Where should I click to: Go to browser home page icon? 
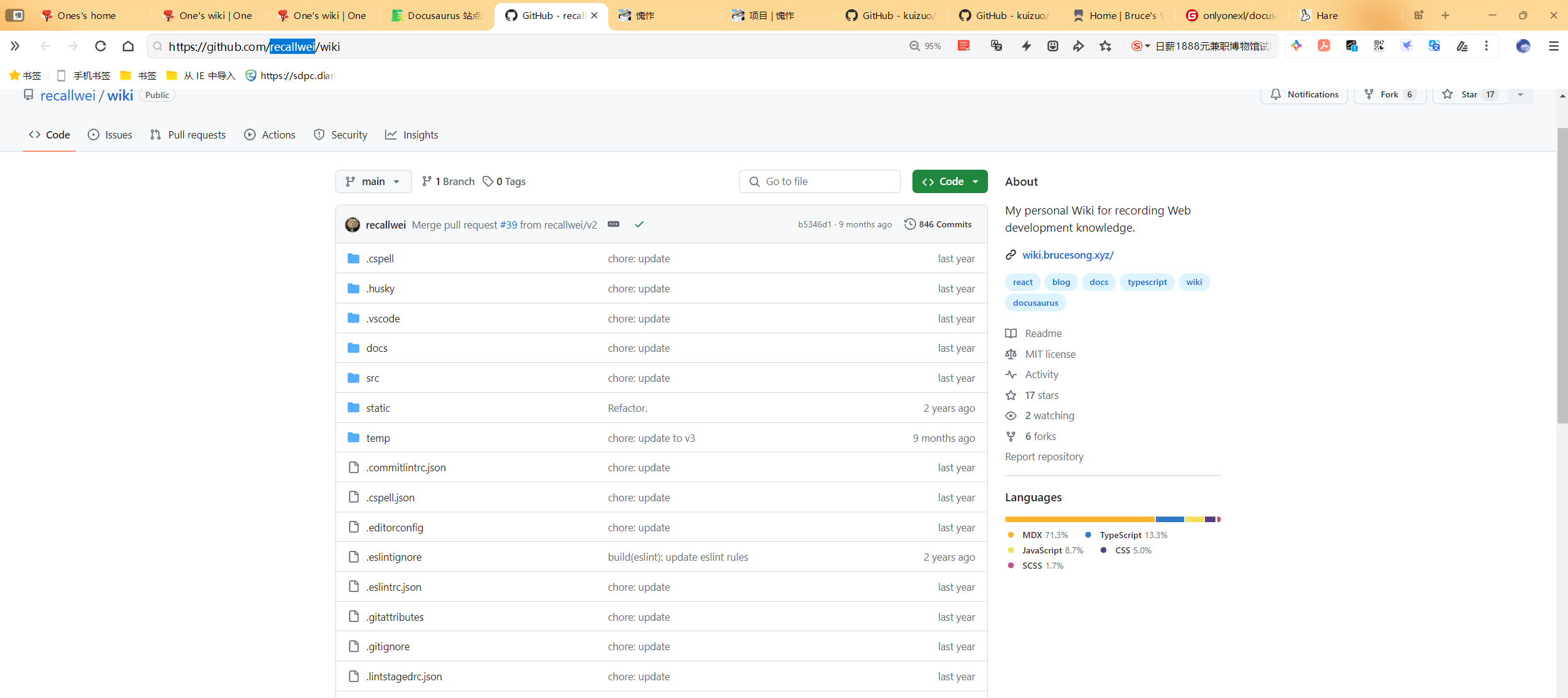[128, 46]
